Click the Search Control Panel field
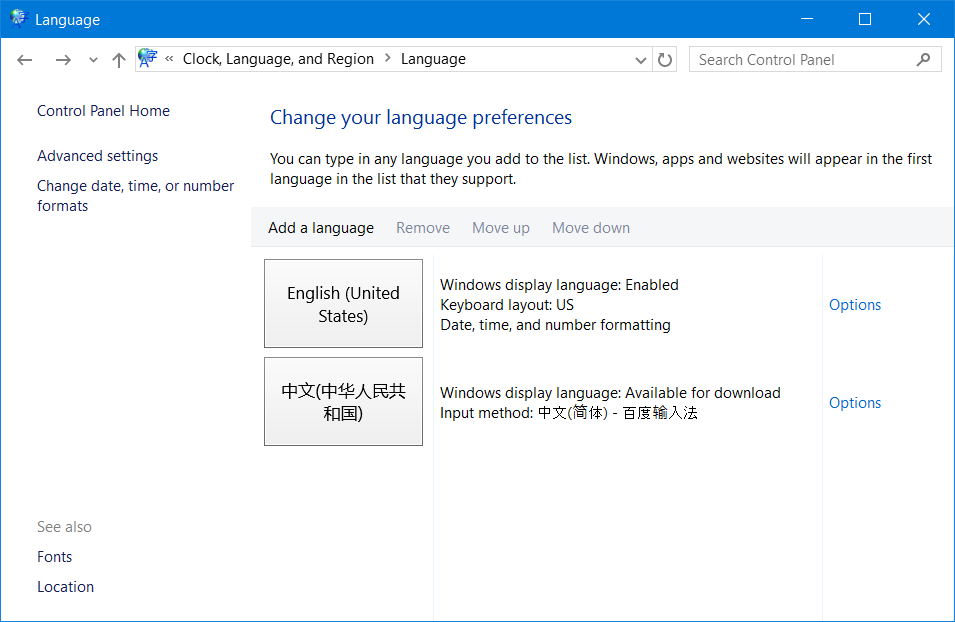Image resolution: width=955 pixels, height=622 pixels. [x=815, y=60]
